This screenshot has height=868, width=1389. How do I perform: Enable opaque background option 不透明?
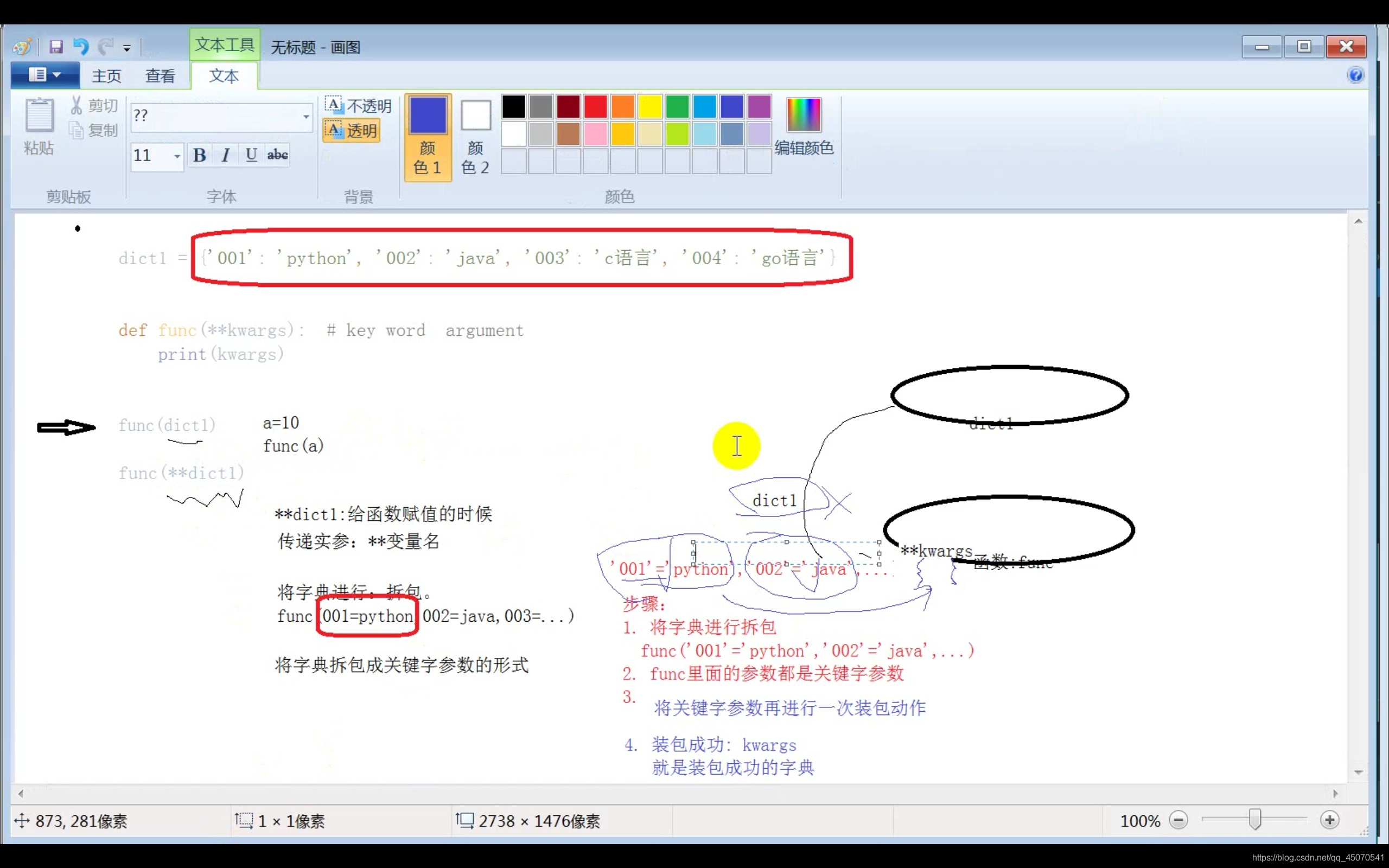358,106
